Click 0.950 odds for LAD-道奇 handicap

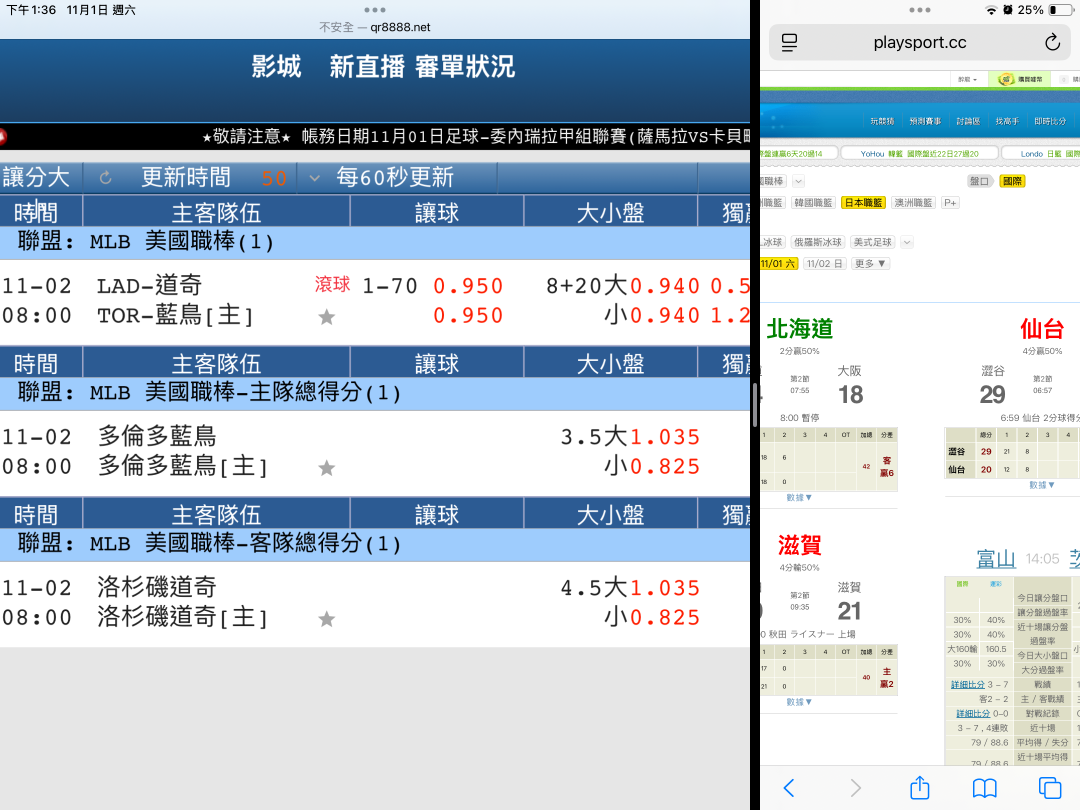(x=468, y=286)
